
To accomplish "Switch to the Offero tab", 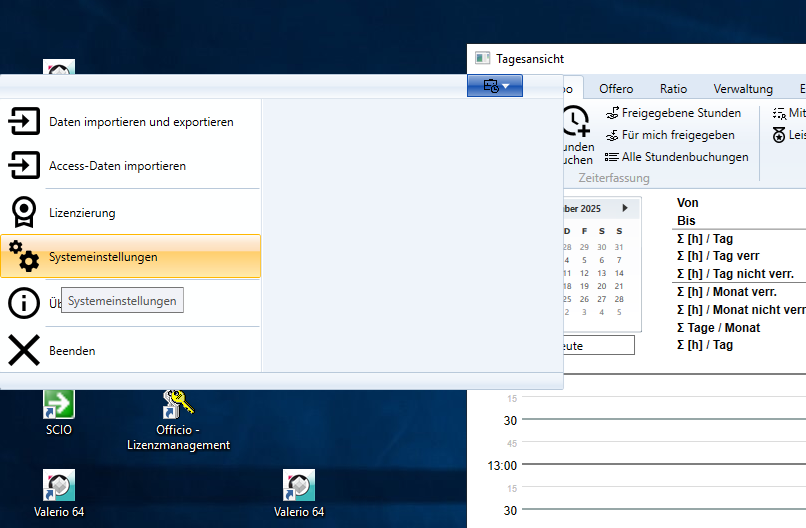I will [616, 89].
